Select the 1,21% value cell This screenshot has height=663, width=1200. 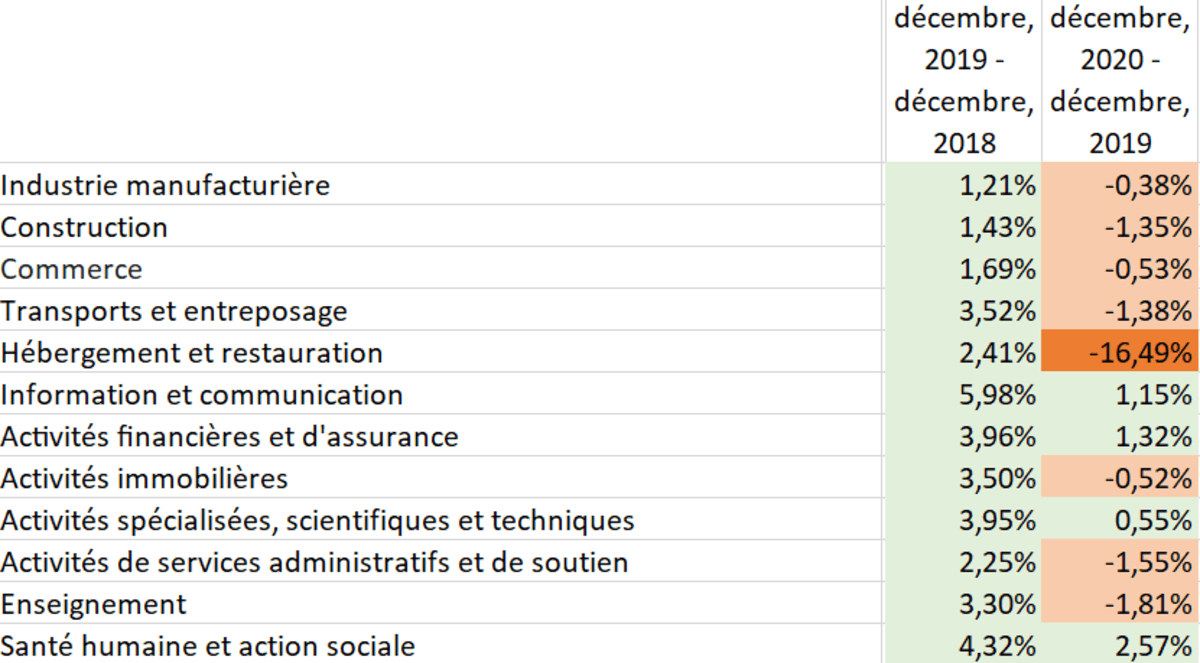pyautogui.click(x=964, y=185)
